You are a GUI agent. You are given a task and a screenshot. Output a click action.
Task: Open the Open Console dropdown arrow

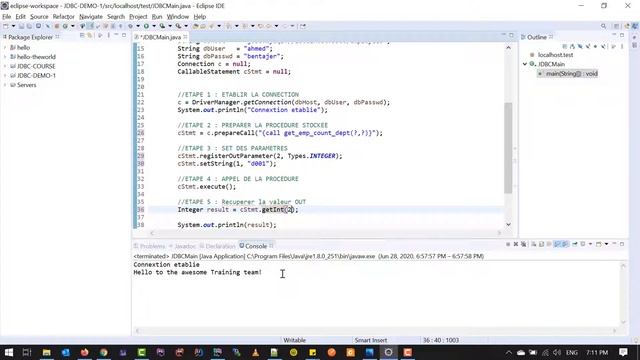[x=607, y=244]
